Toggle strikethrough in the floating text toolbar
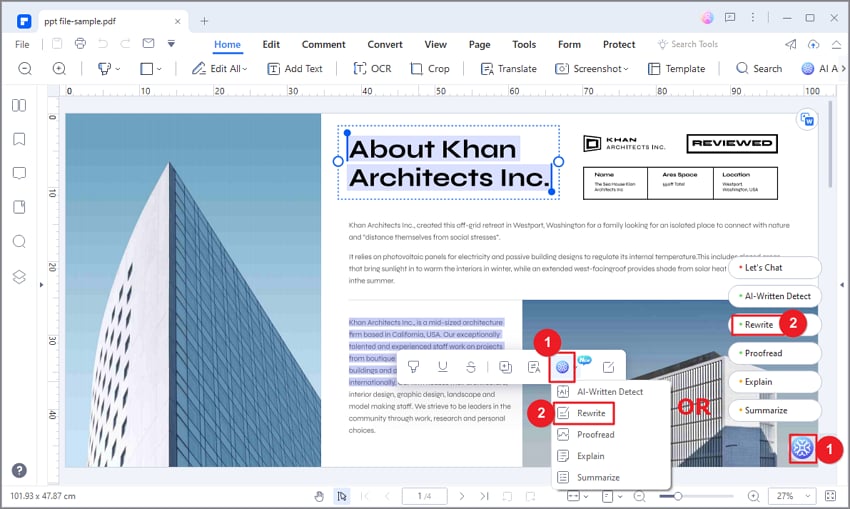 pos(471,367)
